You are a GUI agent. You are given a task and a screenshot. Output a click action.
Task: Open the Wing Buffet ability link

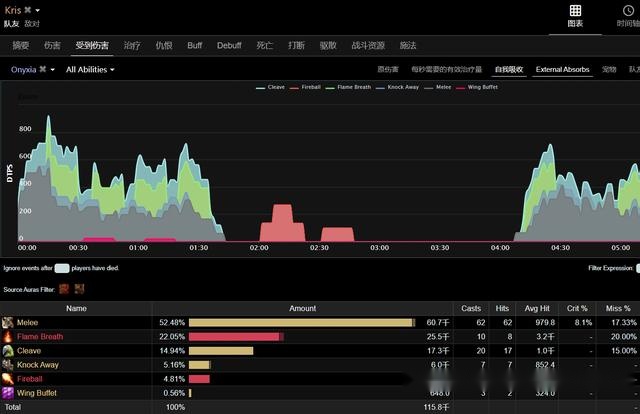(37, 393)
